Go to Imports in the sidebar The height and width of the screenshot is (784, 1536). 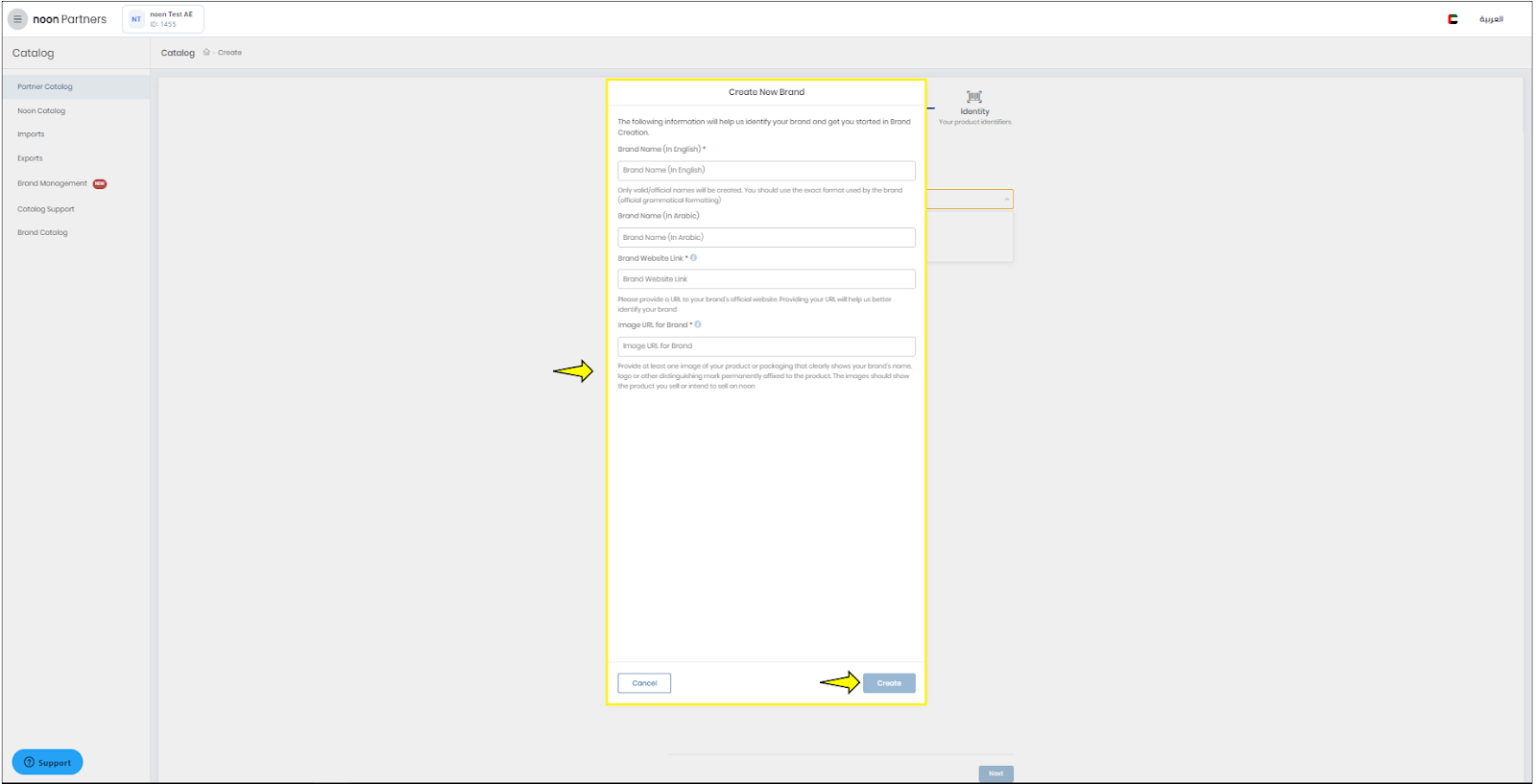point(31,134)
